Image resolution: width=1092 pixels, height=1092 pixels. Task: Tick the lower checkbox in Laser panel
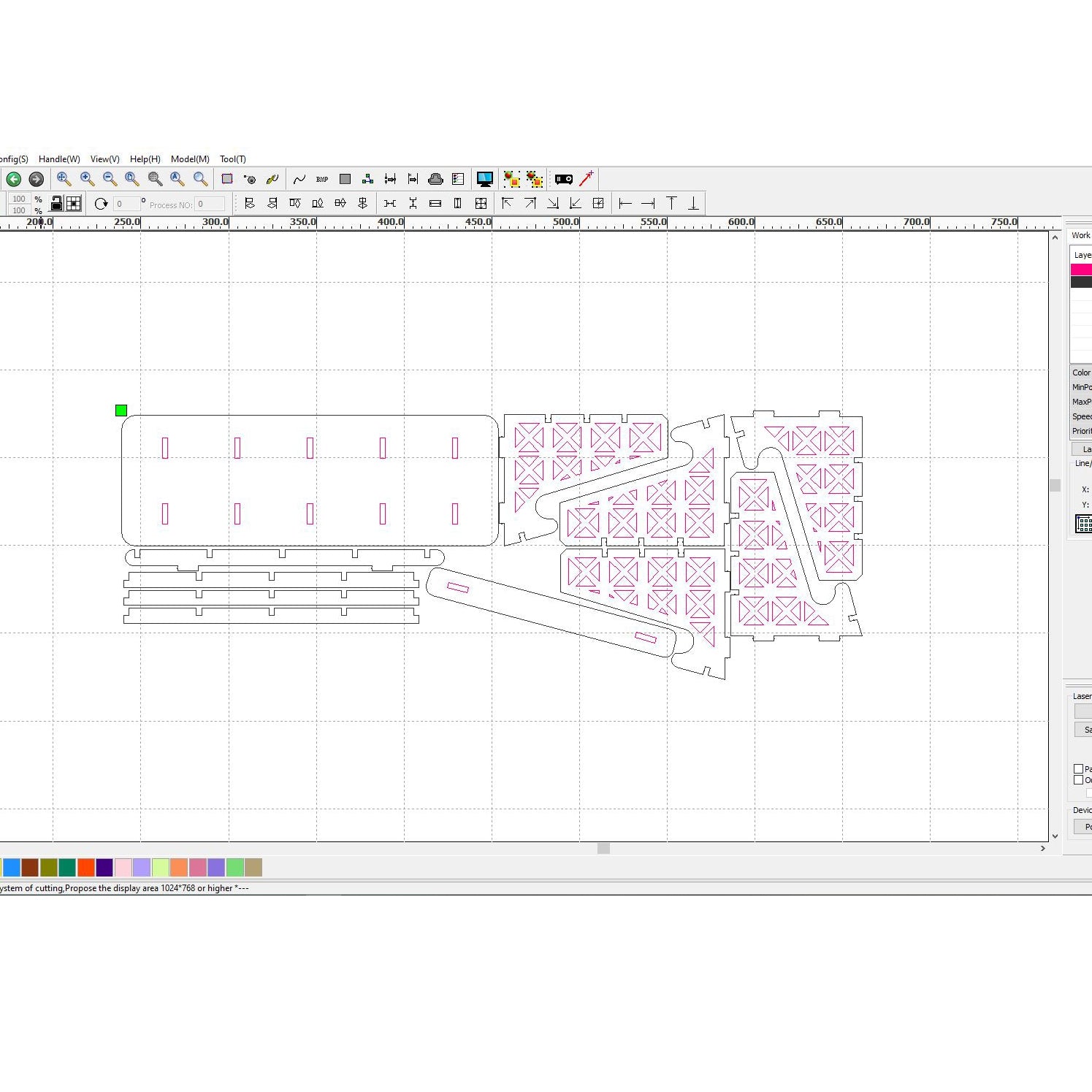click(x=1078, y=780)
